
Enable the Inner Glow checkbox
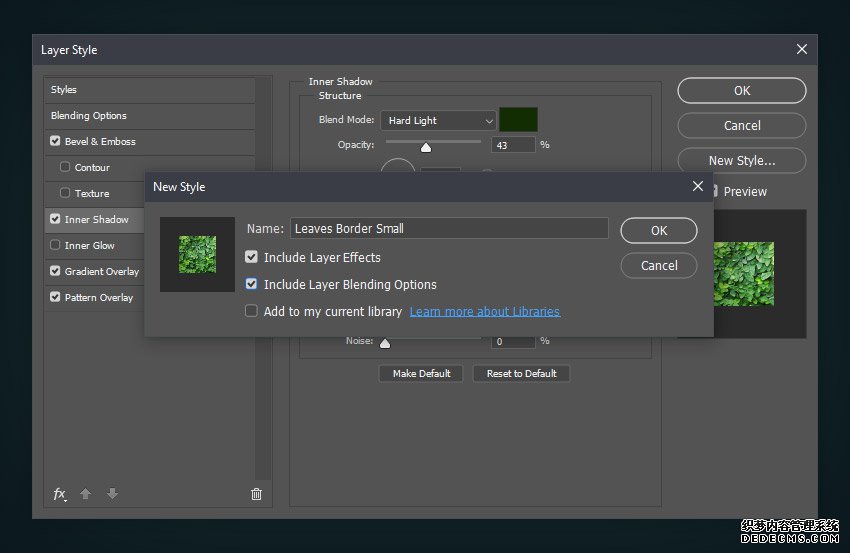coord(55,245)
